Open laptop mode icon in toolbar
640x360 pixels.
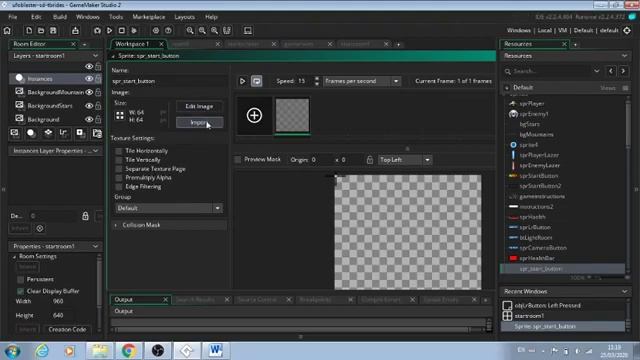coord(248,31)
